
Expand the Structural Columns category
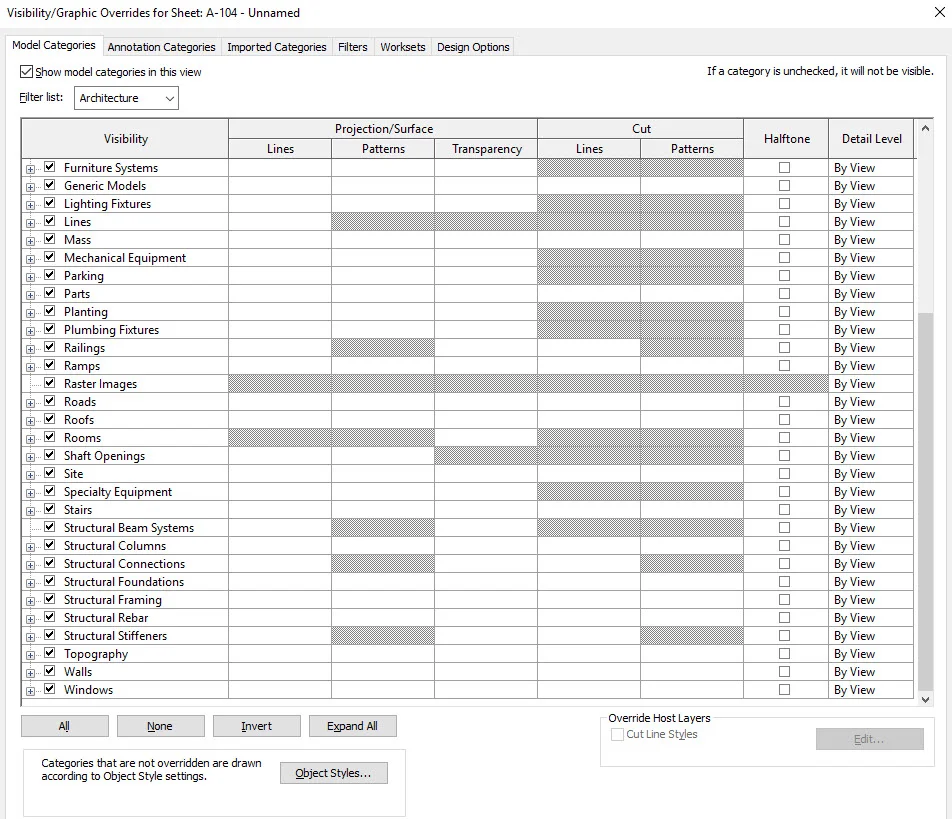pos(30,547)
